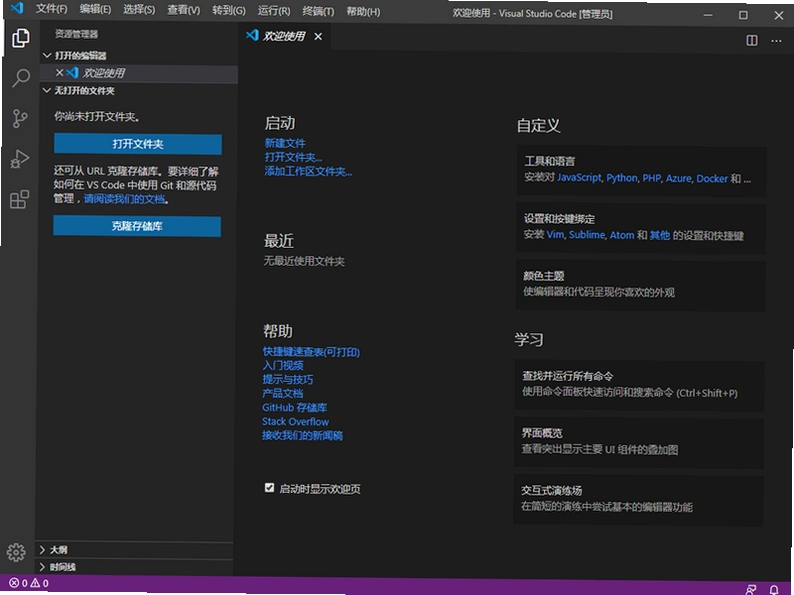Open the Manage gear icon
794x595 pixels.
point(16,552)
